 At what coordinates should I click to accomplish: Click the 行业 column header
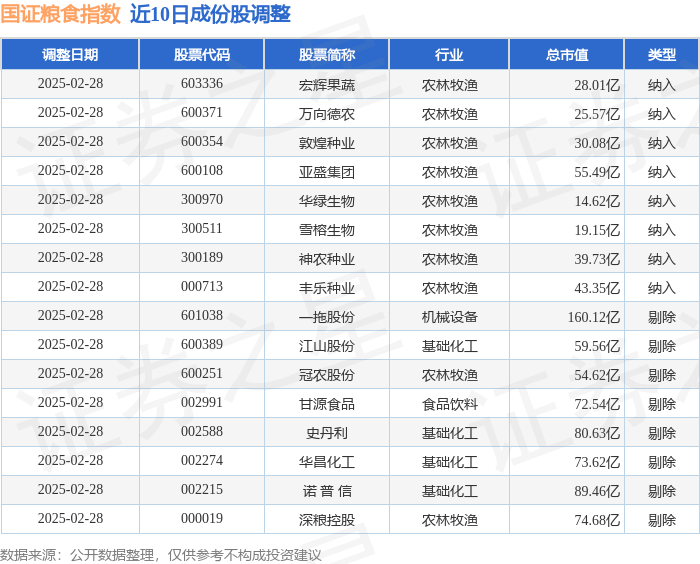(449, 54)
